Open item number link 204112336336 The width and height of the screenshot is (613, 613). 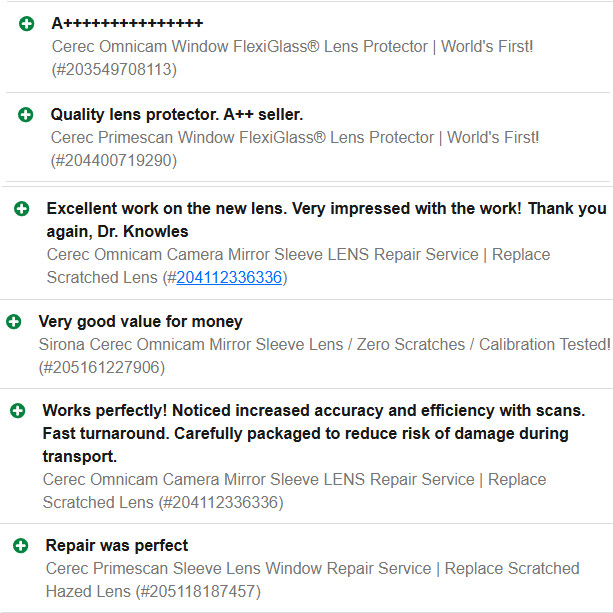229,277
